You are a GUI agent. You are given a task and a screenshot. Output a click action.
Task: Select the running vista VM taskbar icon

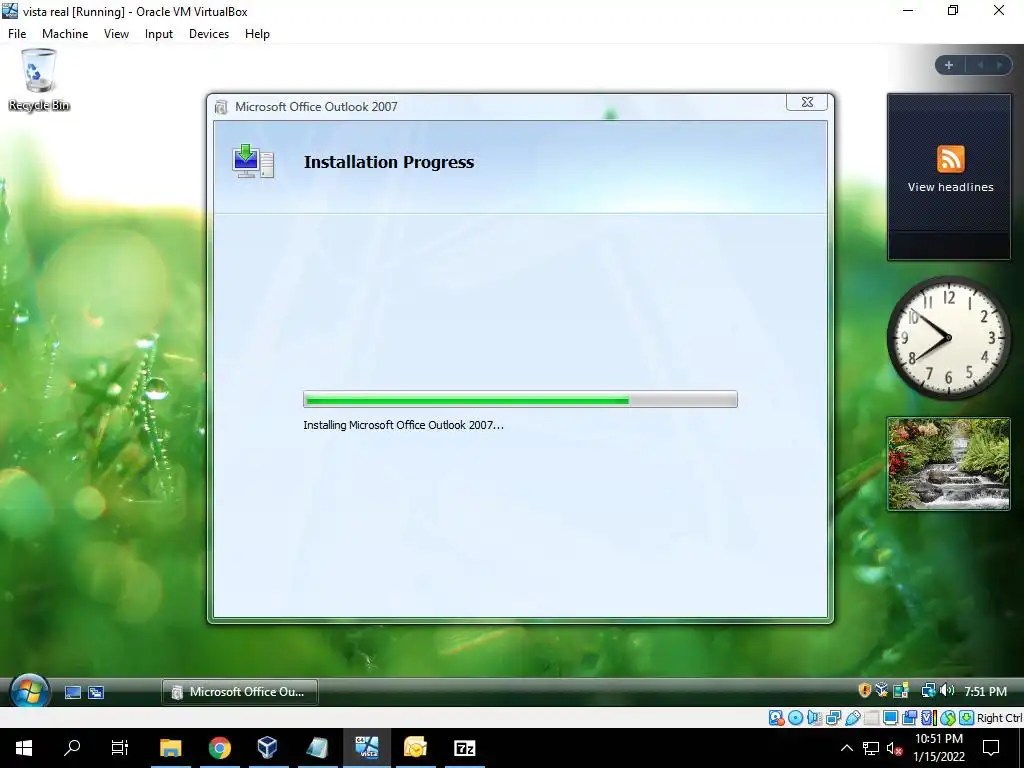(366, 748)
